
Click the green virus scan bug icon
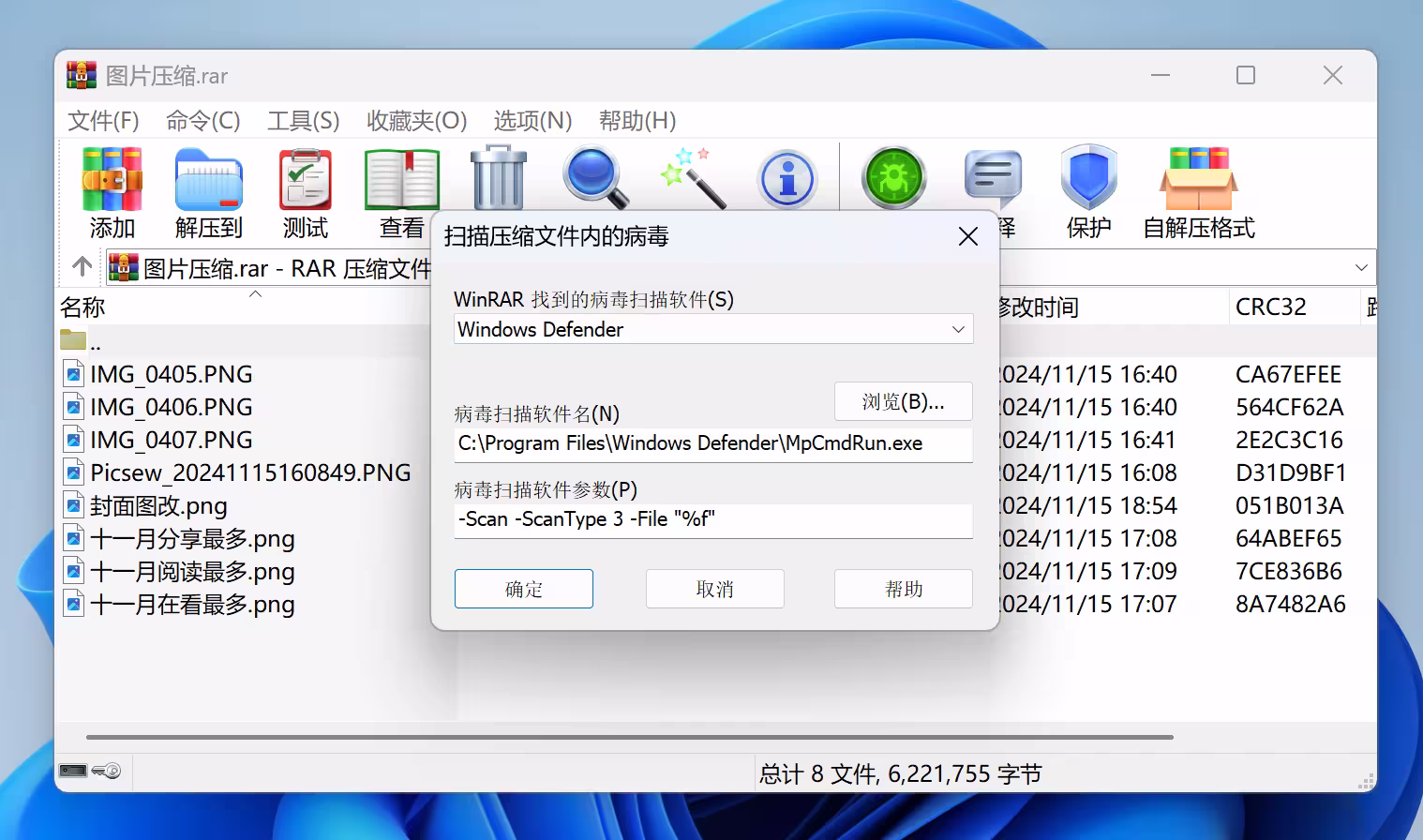[x=894, y=176]
